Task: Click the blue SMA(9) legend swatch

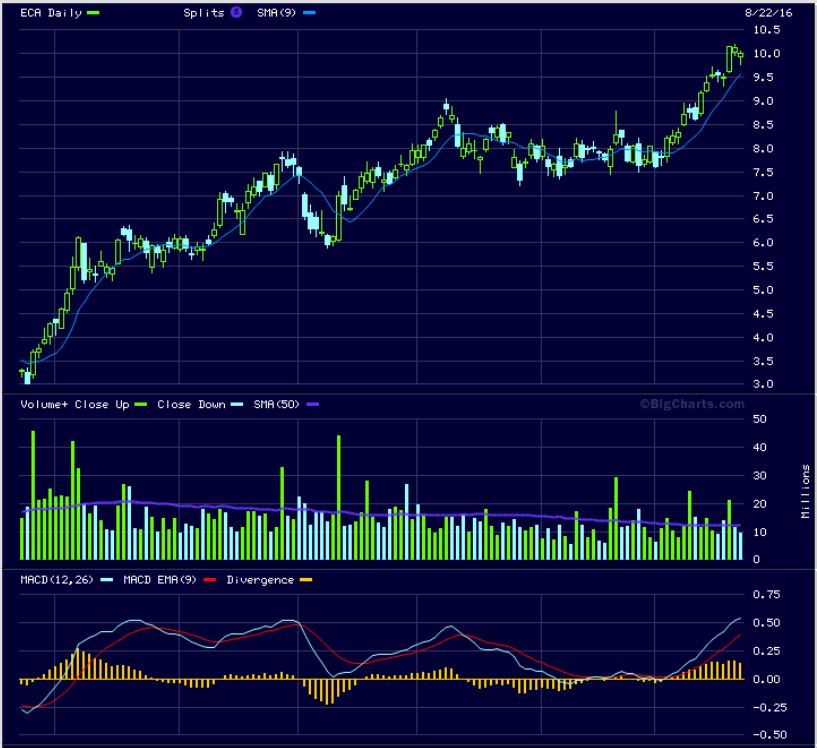Action: [x=310, y=13]
